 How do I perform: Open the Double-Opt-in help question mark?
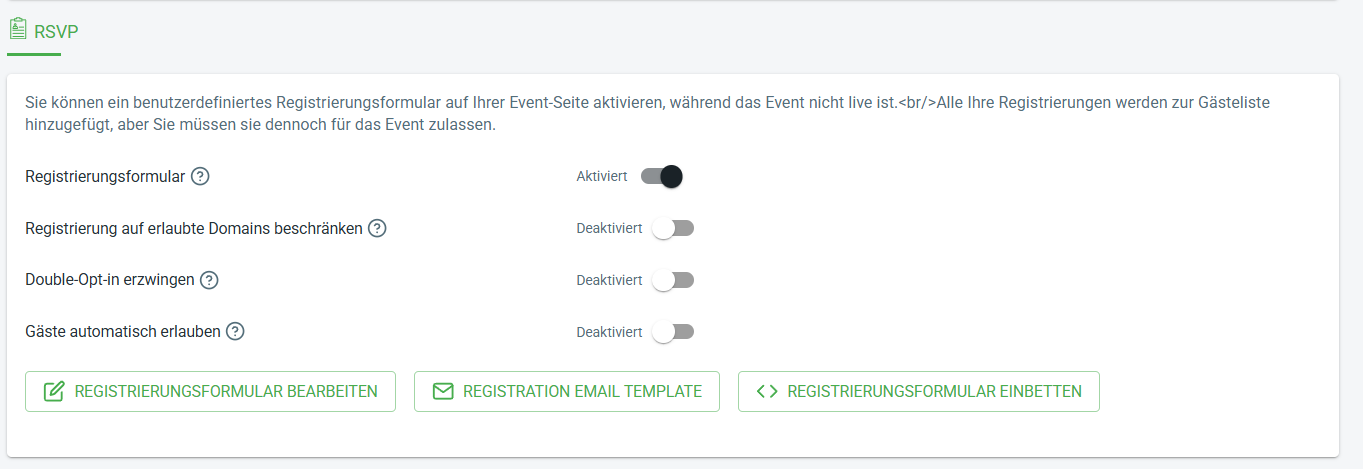point(209,280)
